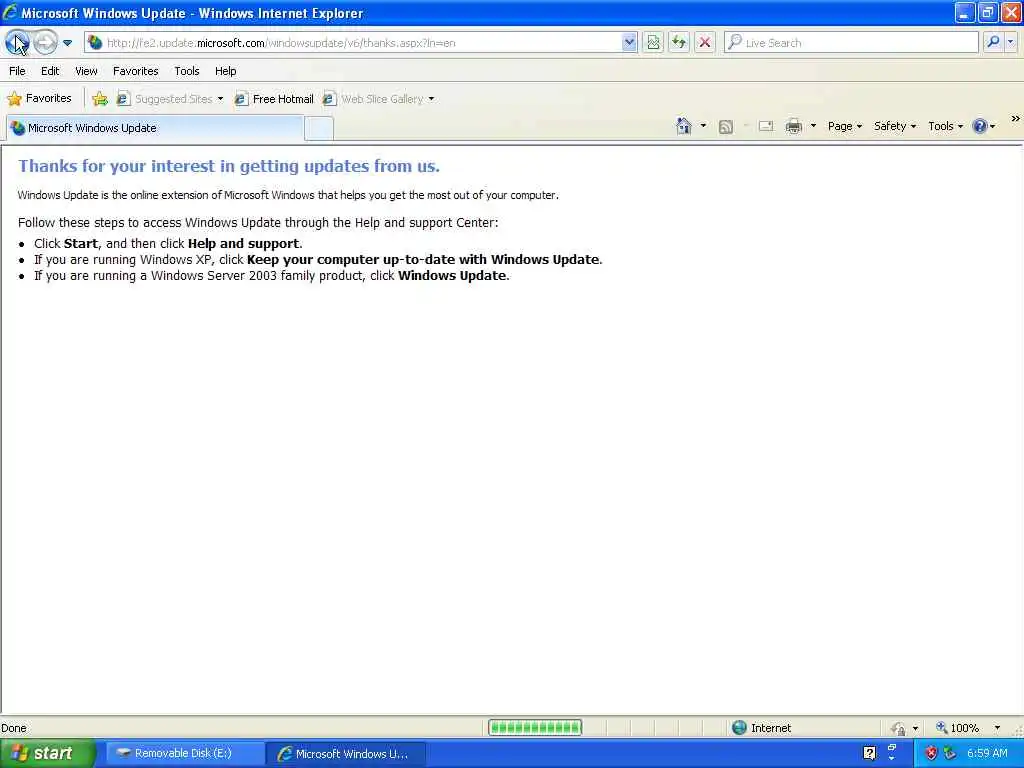Click the 6:59 AM system clock
Viewport: 1024px width, 768px height.
[987, 754]
